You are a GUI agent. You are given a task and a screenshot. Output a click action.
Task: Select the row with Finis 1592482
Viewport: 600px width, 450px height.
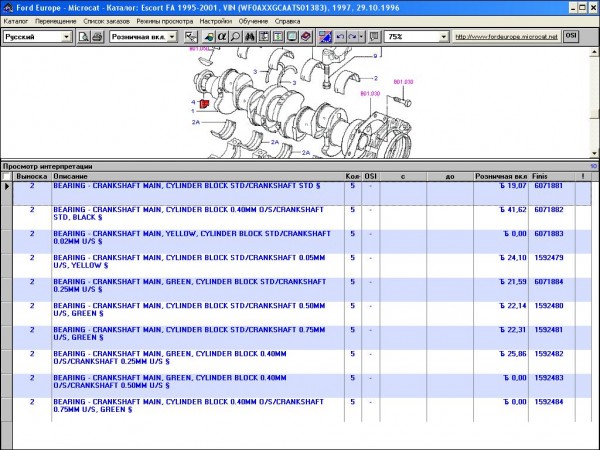[x=302, y=362]
